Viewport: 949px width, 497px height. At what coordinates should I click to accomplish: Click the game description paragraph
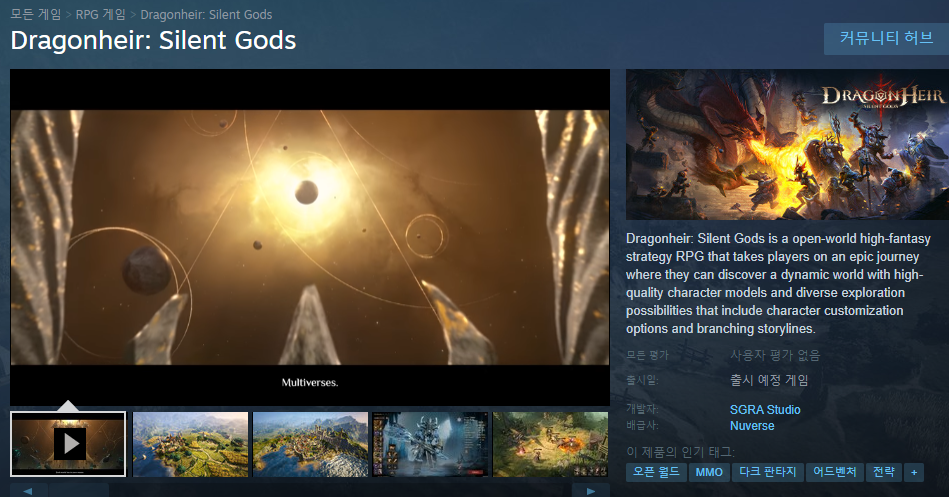[778, 283]
